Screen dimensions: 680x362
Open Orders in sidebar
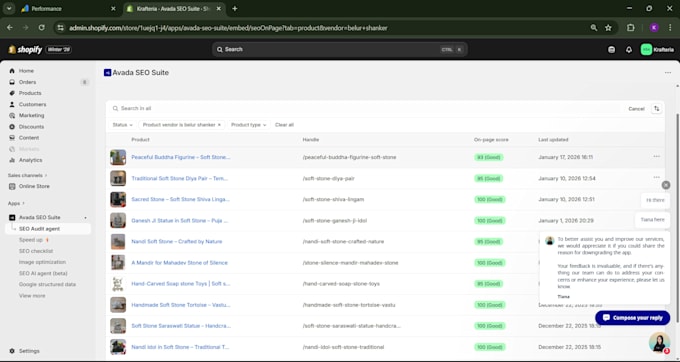click(27, 82)
